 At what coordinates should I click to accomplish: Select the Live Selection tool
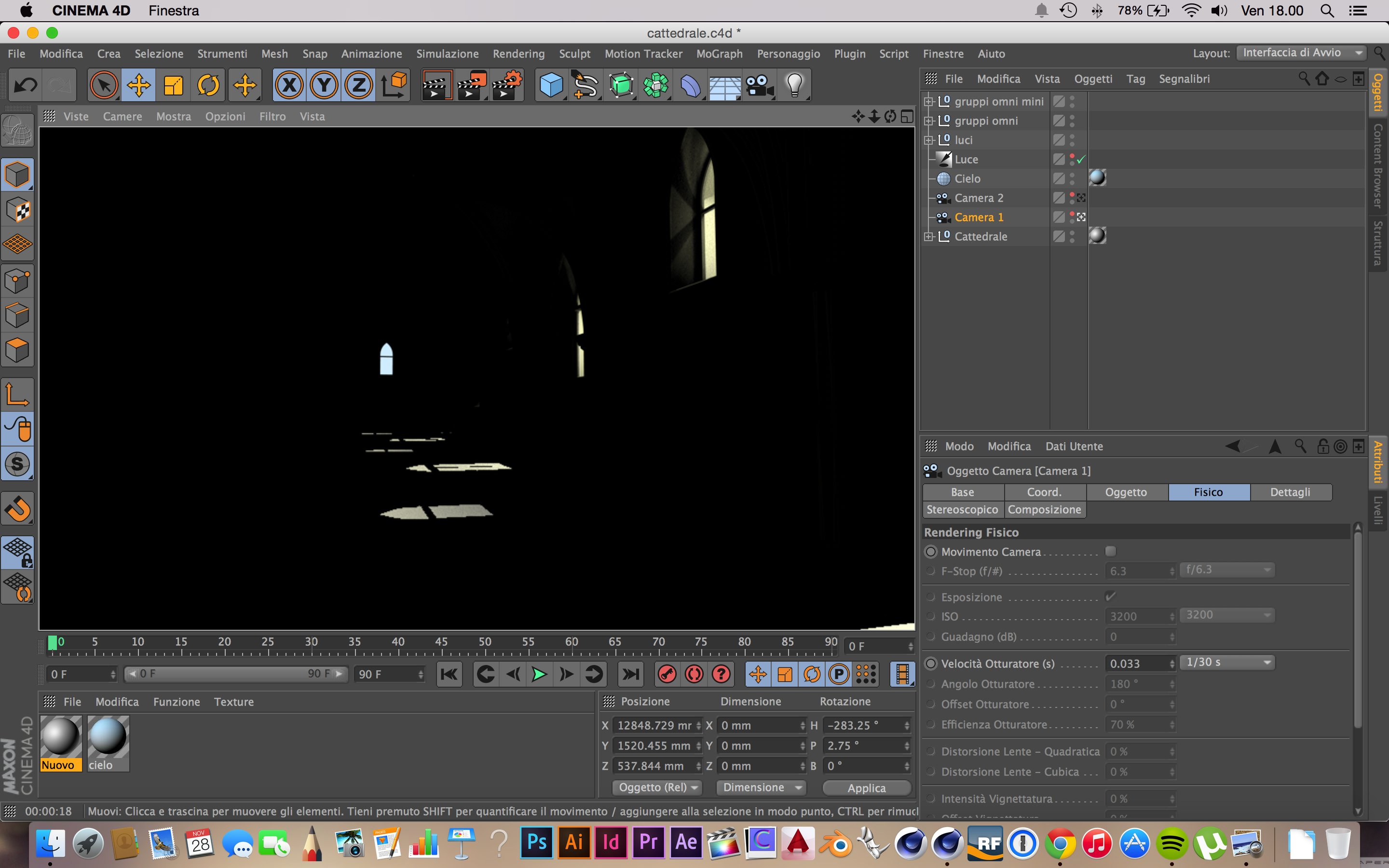pyautogui.click(x=104, y=85)
